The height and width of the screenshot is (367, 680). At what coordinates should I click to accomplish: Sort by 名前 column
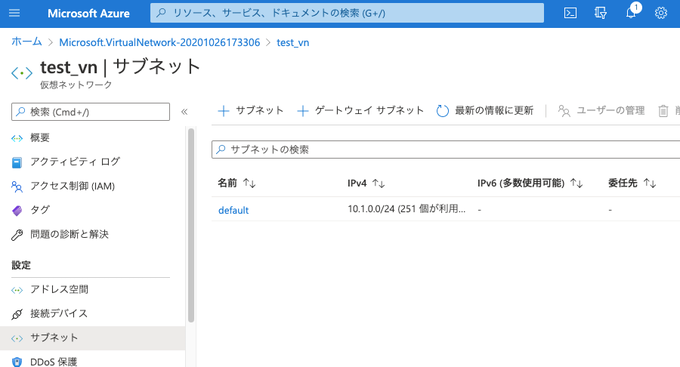[x=236, y=183]
